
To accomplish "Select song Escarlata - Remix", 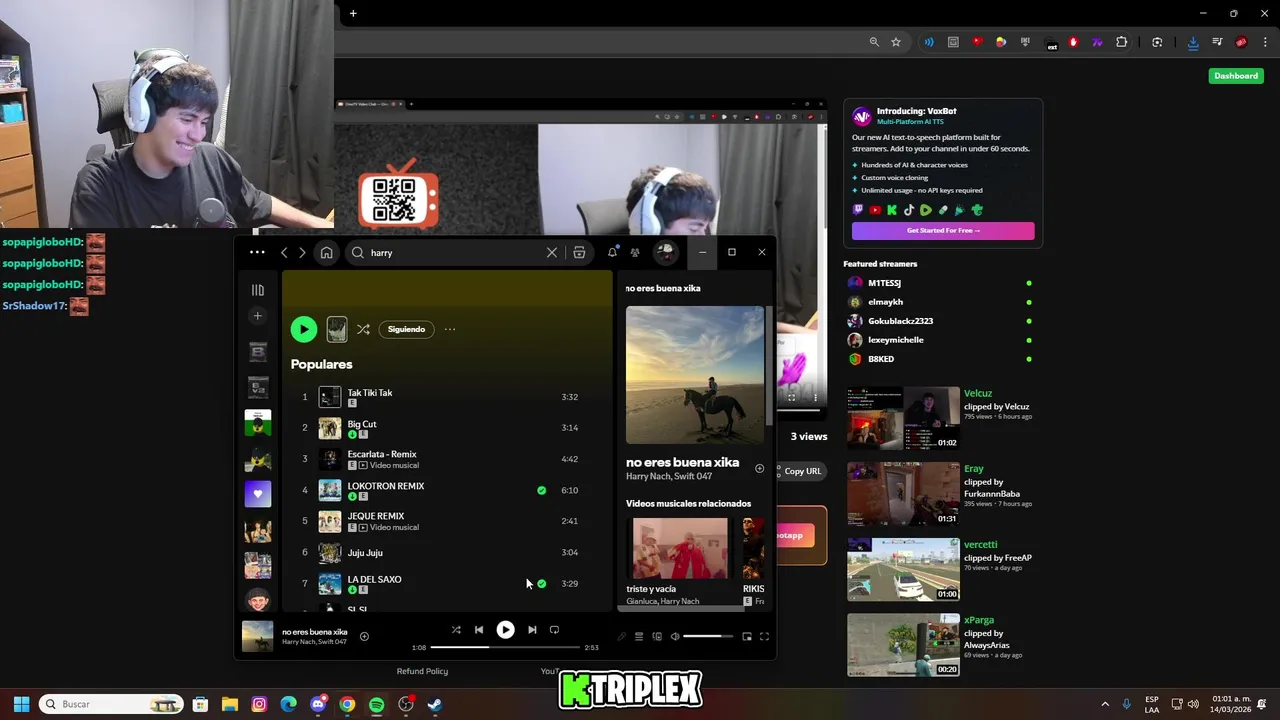I will 382,454.
